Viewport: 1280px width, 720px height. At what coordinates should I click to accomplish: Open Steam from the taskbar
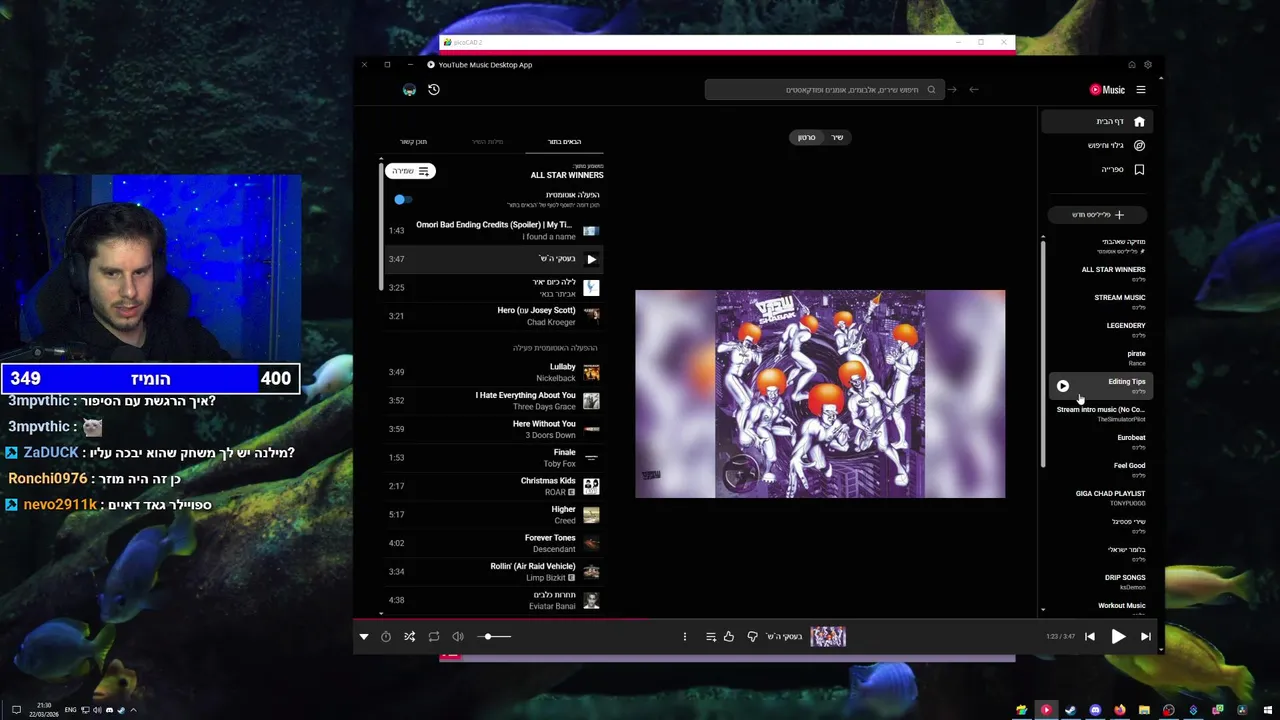click(x=1070, y=710)
